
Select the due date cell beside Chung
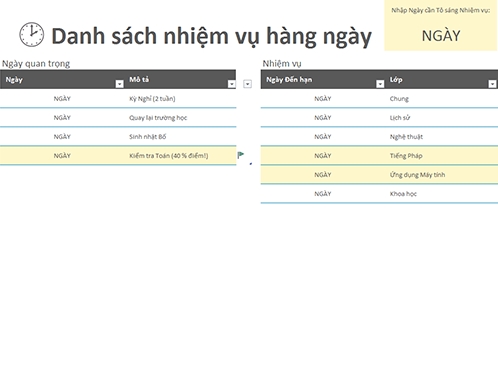323,99
